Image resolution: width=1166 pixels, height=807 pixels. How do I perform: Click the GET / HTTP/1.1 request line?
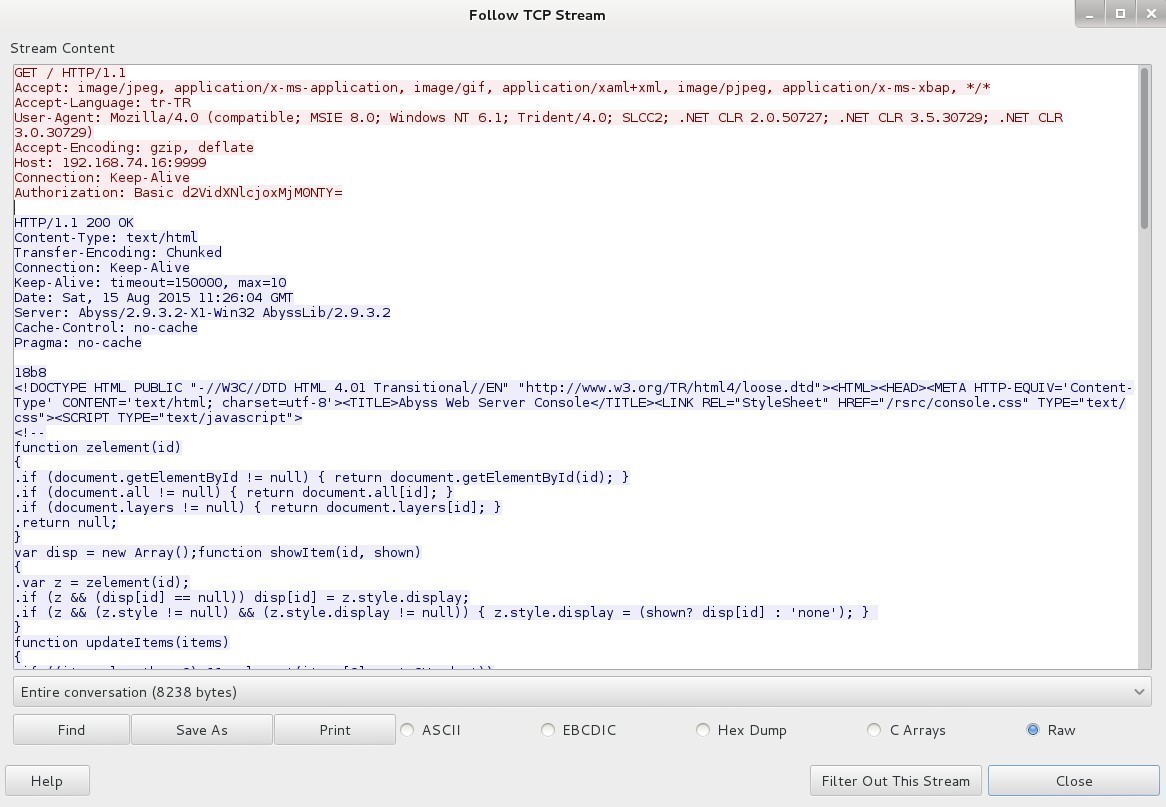click(x=70, y=72)
